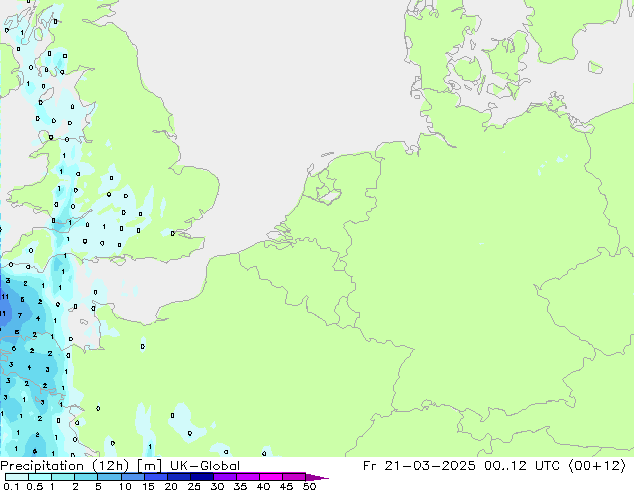Click the 1–2 mm legend color box
The height and width of the screenshot is (490, 634).
tap(63, 477)
